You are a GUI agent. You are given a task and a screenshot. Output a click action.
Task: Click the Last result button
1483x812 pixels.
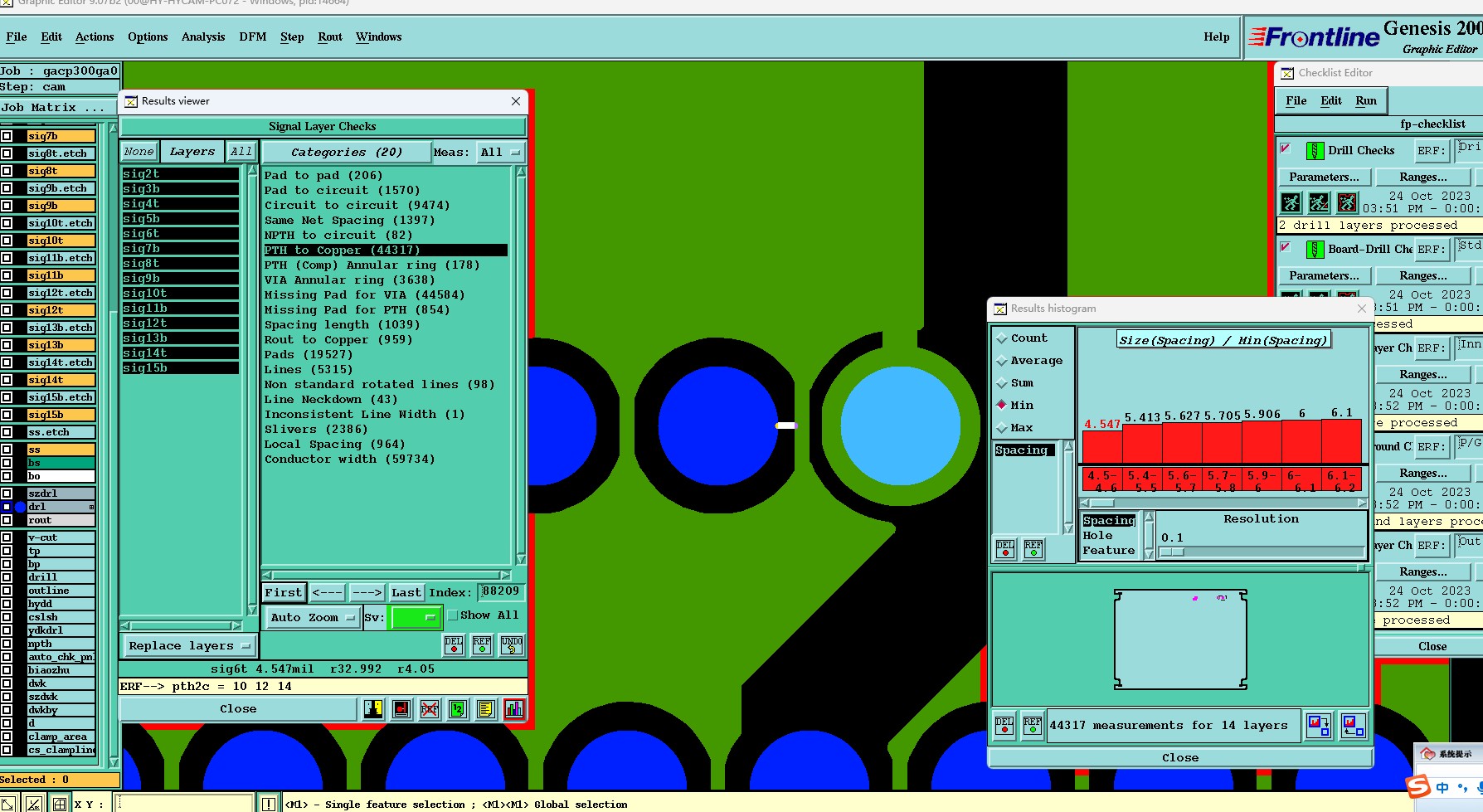click(x=406, y=593)
